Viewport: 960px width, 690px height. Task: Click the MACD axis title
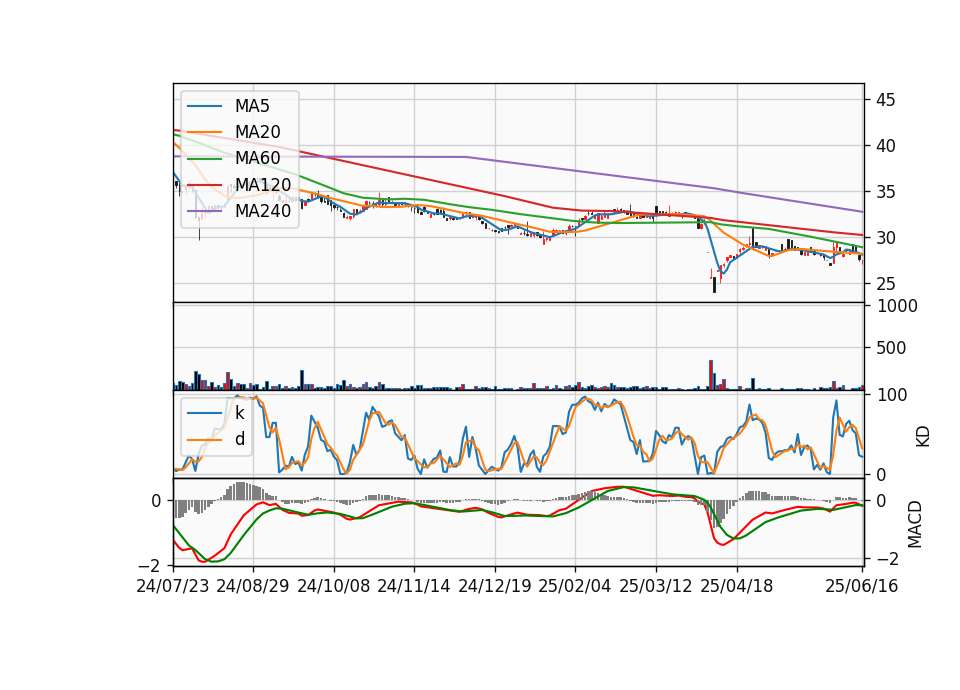(915, 524)
